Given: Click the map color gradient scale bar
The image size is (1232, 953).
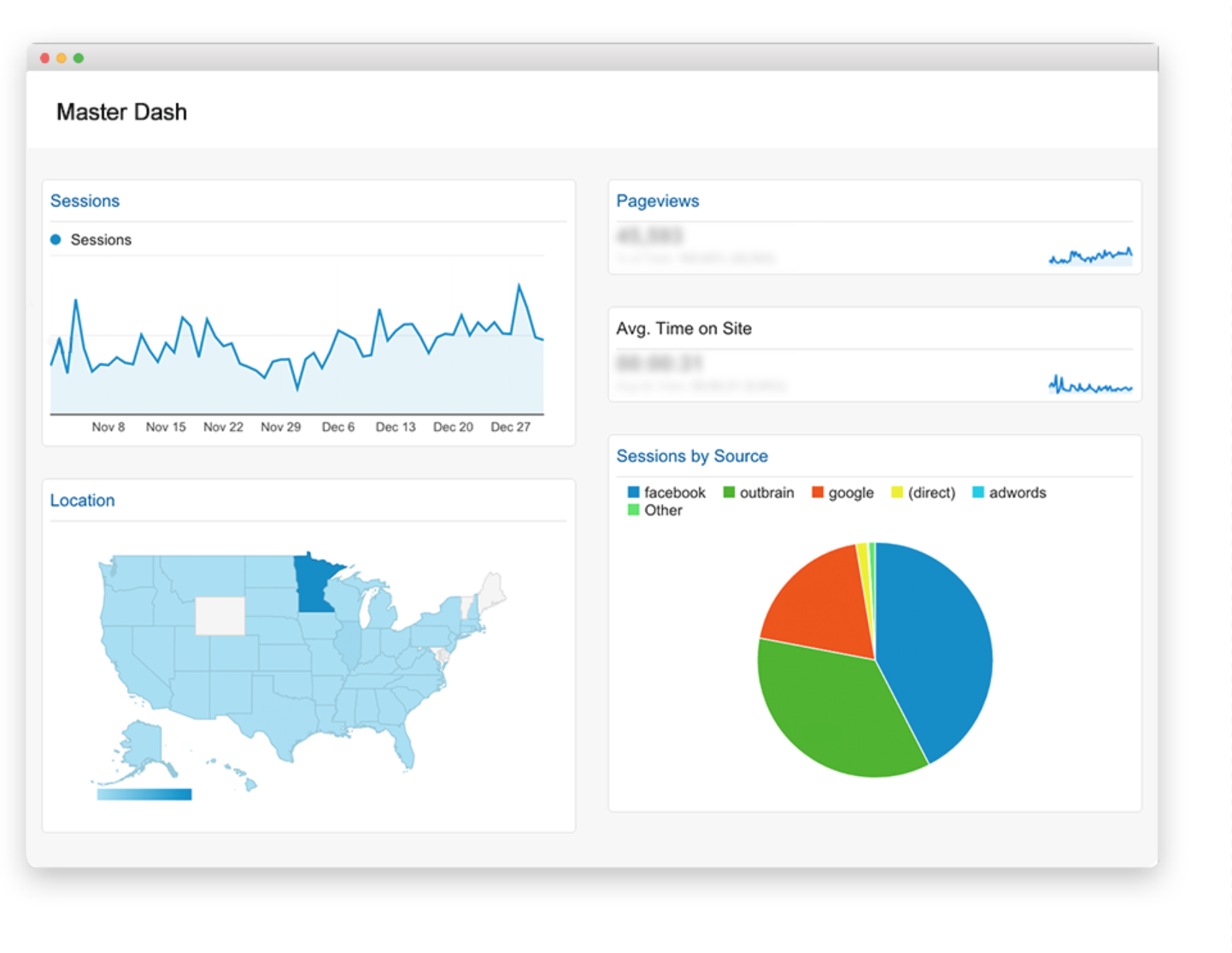Looking at the screenshot, I should coord(144,795).
